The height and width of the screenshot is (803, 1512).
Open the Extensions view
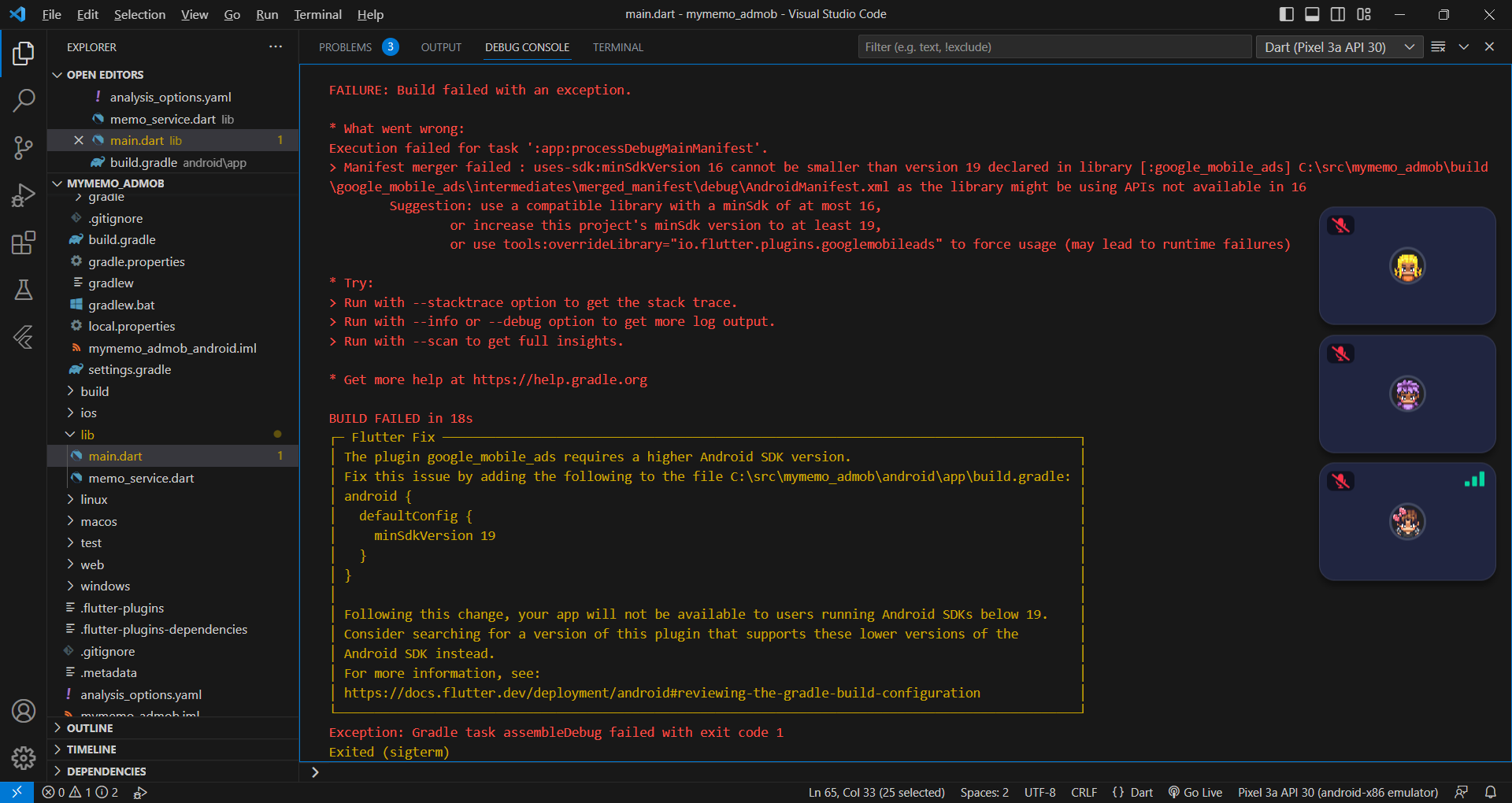point(24,242)
